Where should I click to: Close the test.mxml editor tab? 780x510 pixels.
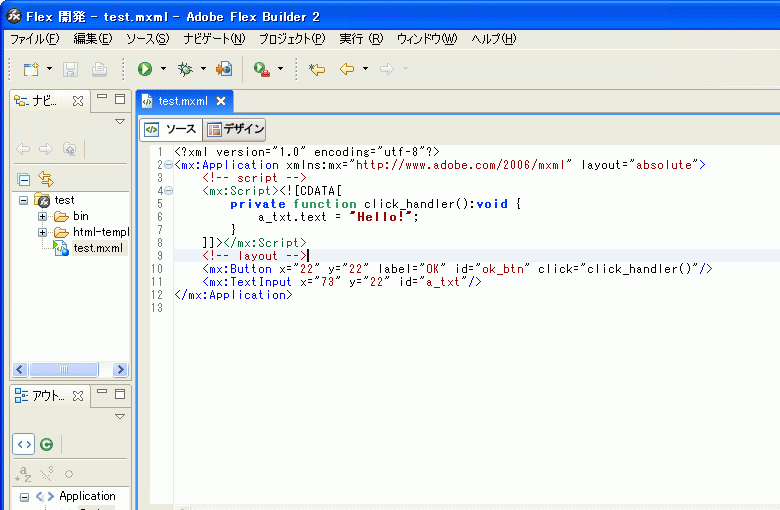coord(221,101)
